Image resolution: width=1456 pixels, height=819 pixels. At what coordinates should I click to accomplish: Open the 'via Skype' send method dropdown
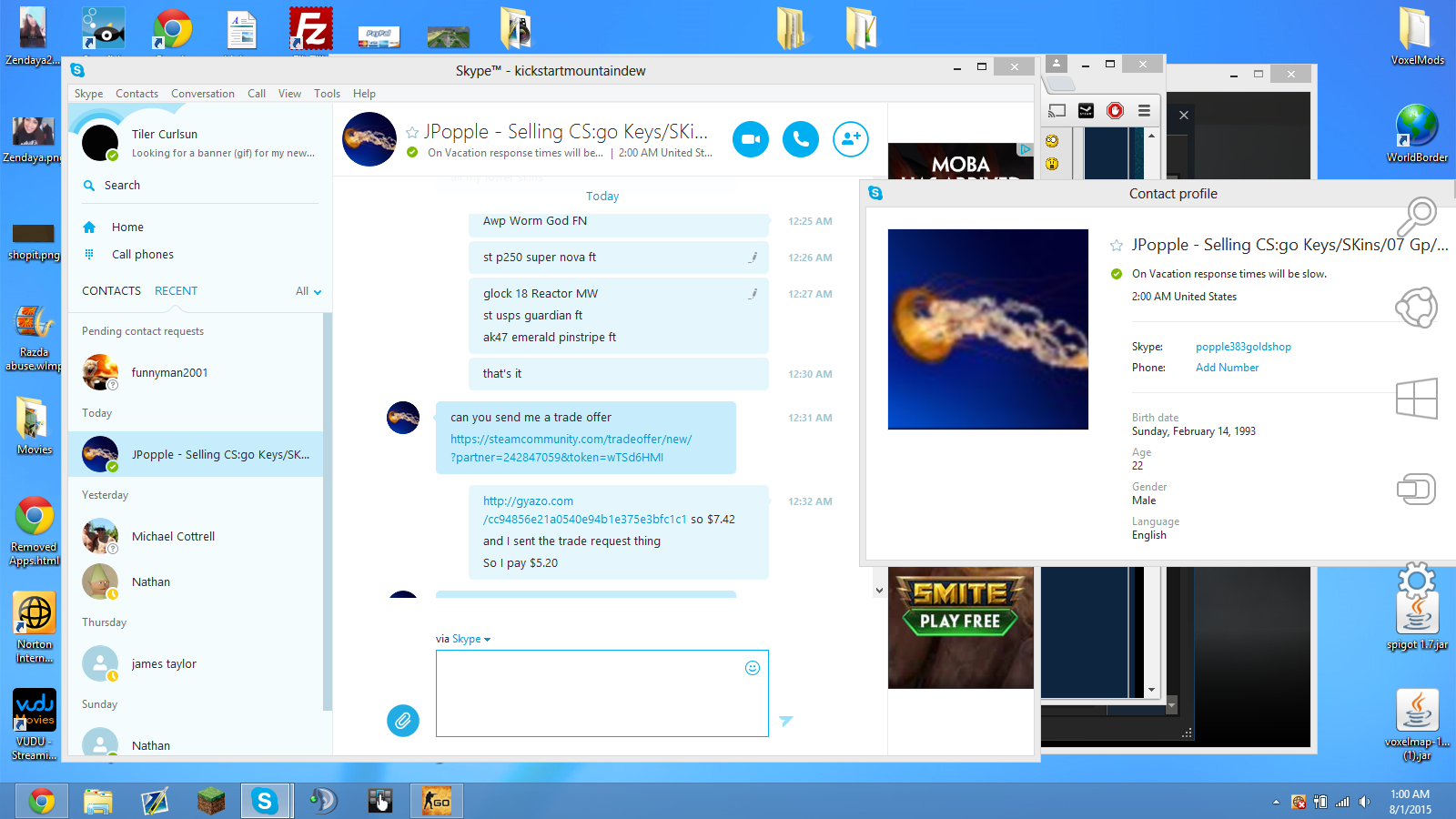[471, 639]
